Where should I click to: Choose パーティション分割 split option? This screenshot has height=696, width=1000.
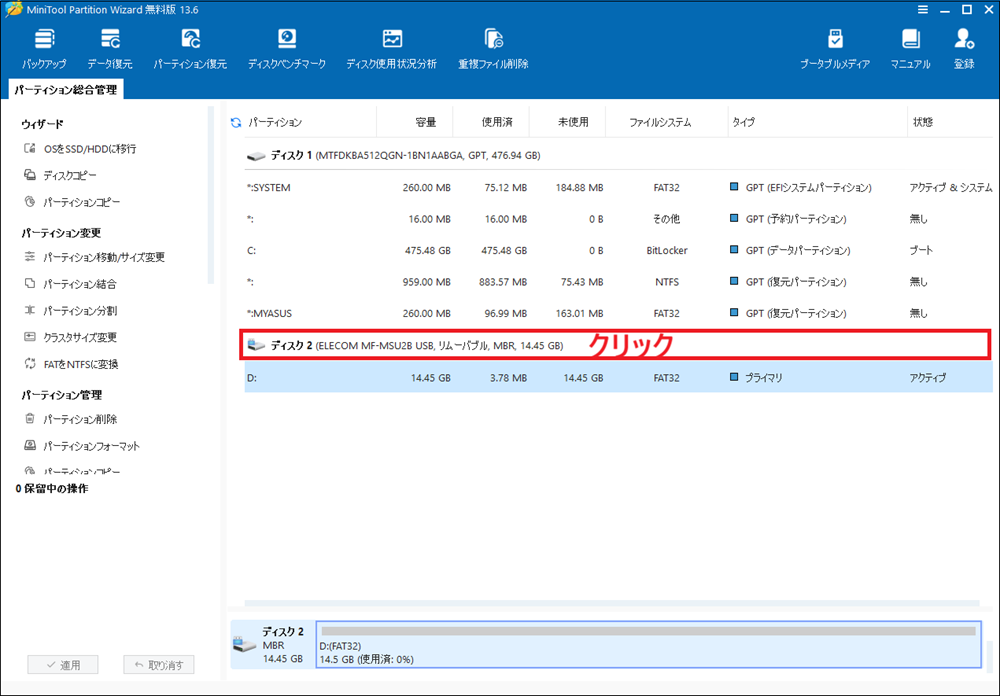[x=70, y=311]
